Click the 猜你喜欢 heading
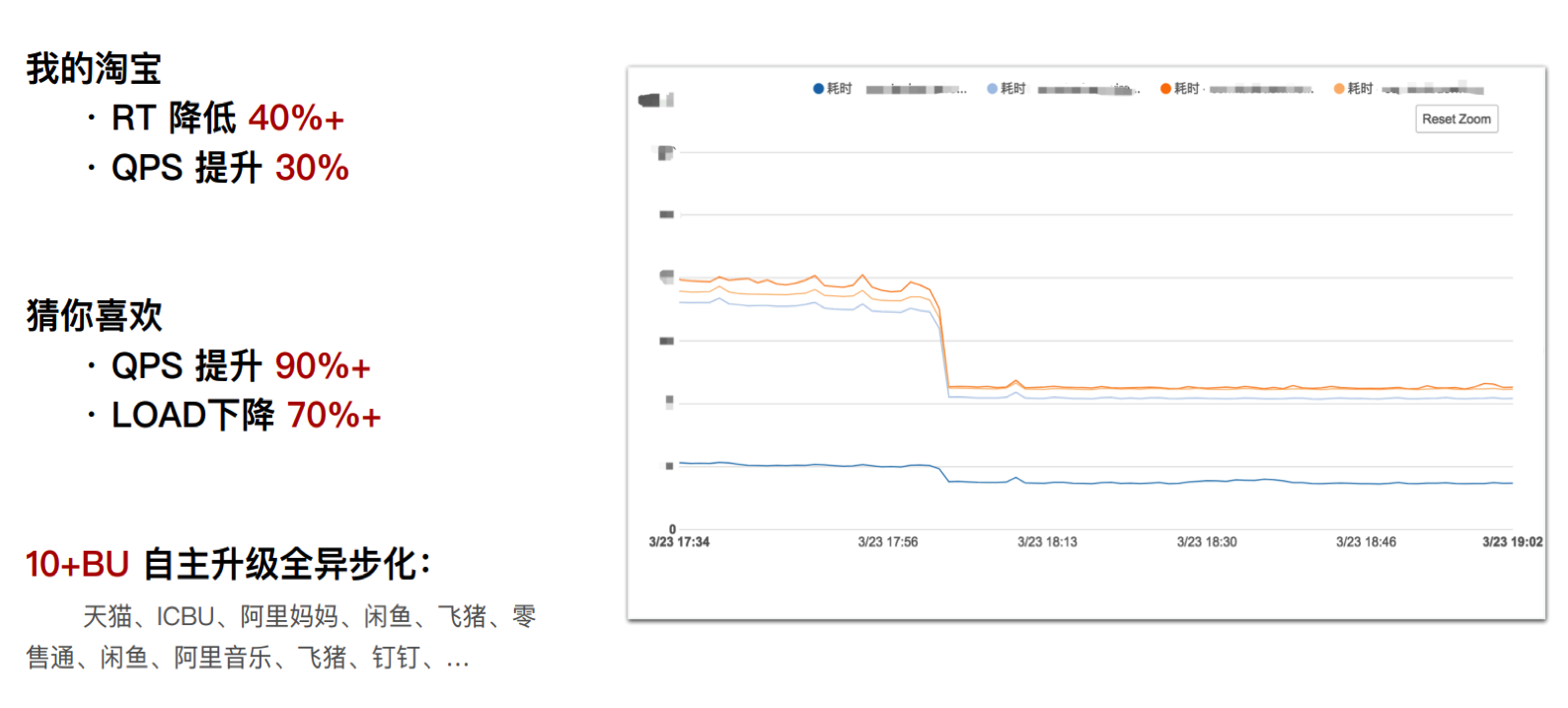The height and width of the screenshot is (708, 1568). coord(94,316)
